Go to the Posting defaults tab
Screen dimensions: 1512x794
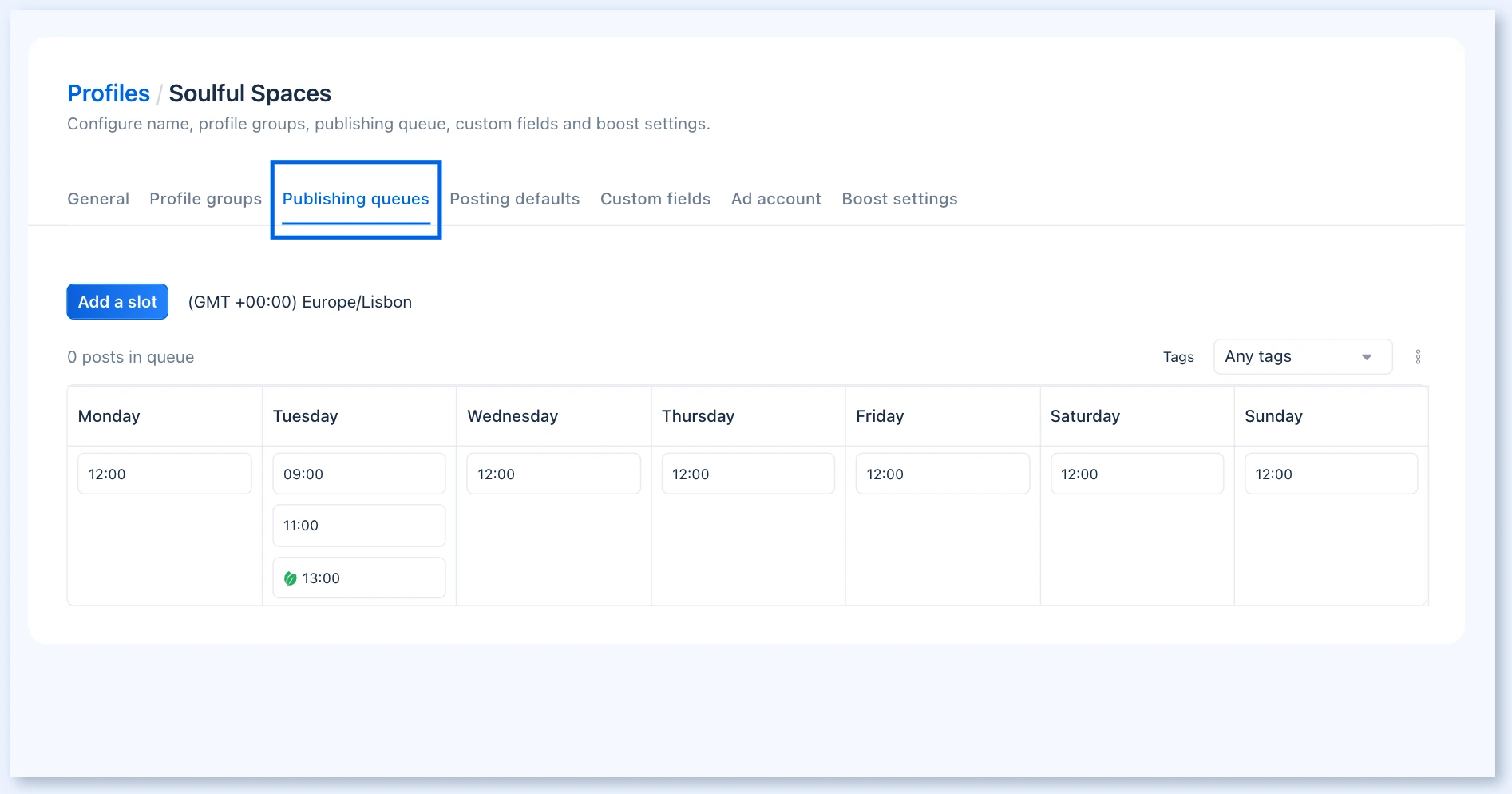(x=515, y=199)
